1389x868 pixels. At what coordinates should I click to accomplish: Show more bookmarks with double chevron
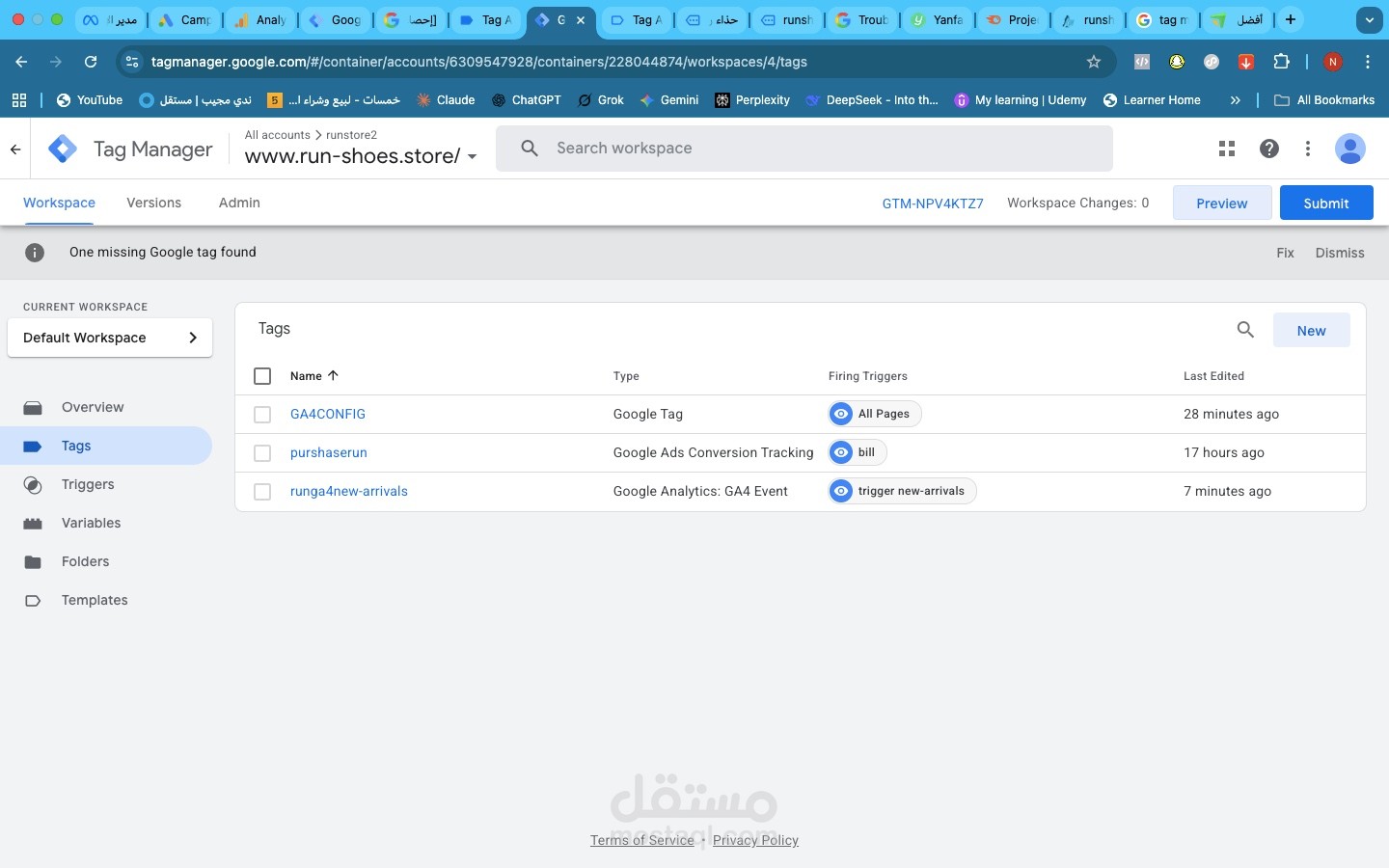click(x=1235, y=100)
